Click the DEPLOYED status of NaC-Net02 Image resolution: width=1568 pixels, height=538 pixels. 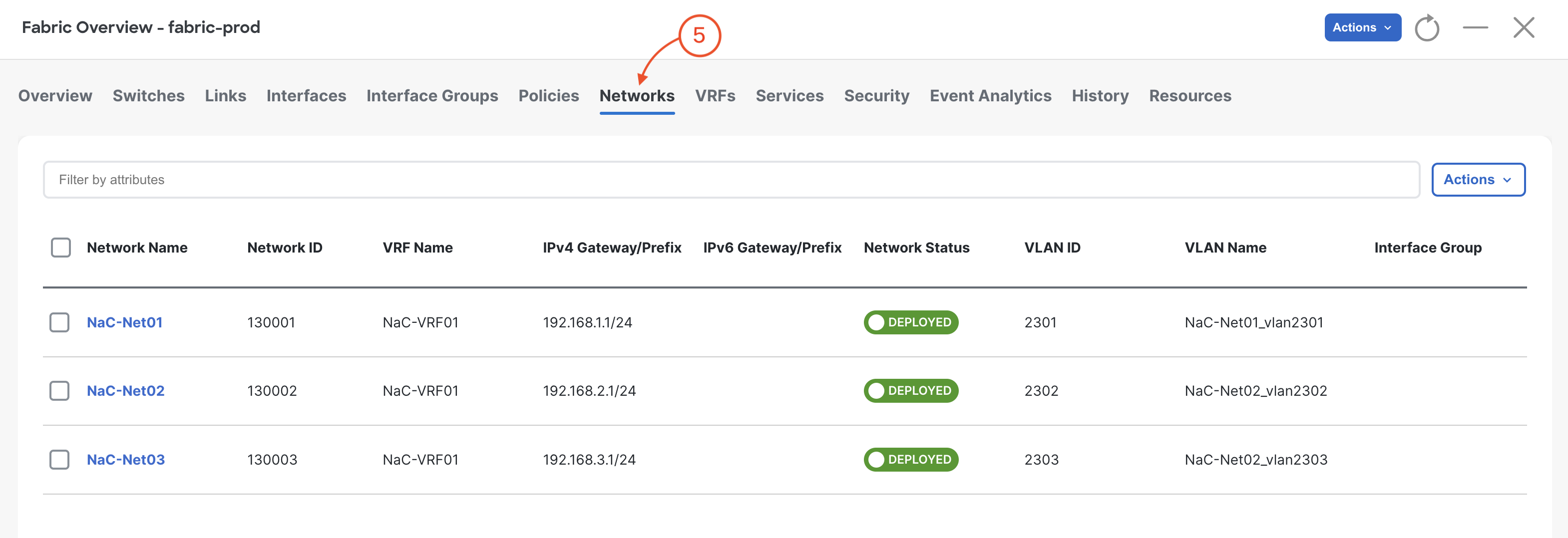point(911,391)
